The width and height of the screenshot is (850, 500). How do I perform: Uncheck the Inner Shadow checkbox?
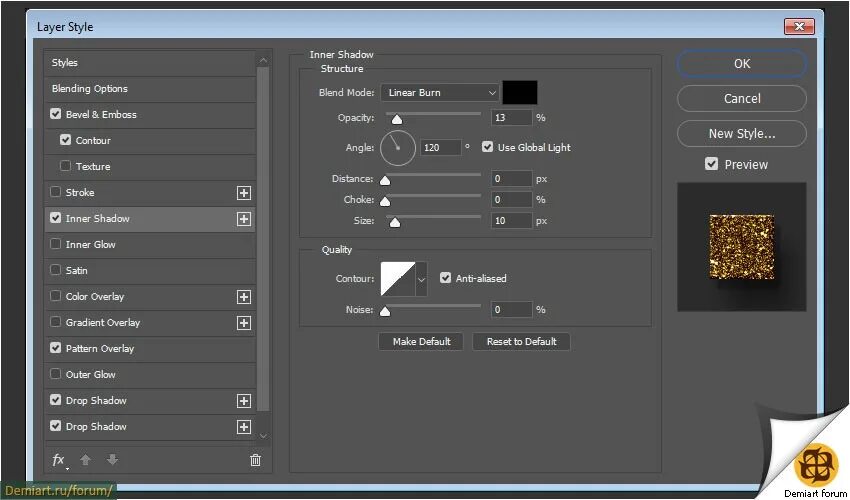pyautogui.click(x=55, y=218)
